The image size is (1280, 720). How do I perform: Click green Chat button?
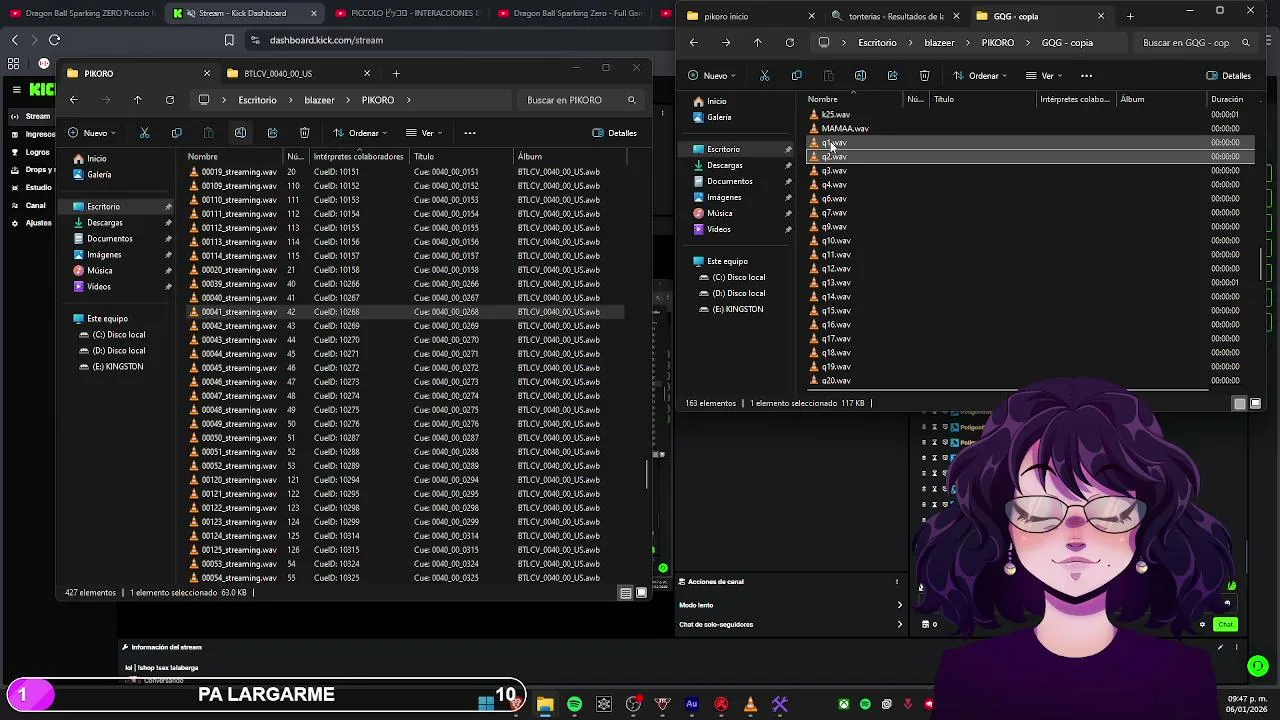click(1225, 625)
